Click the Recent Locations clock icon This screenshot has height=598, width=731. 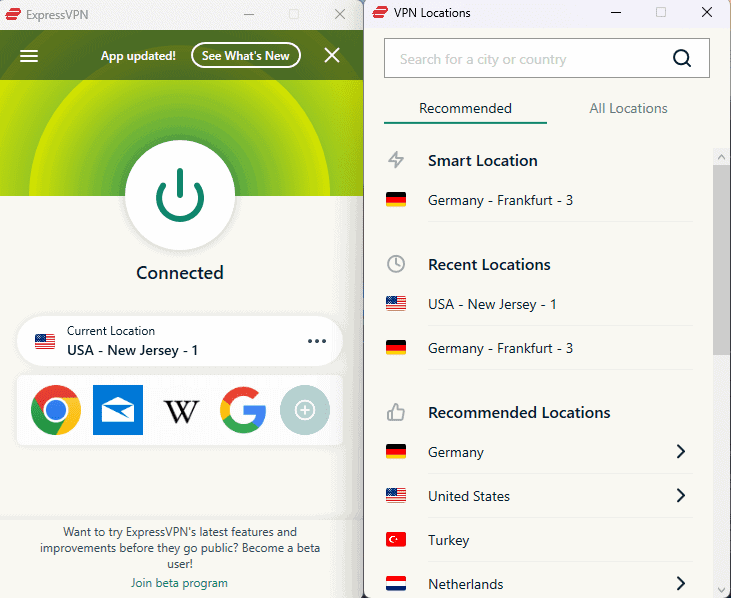coord(396,264)
